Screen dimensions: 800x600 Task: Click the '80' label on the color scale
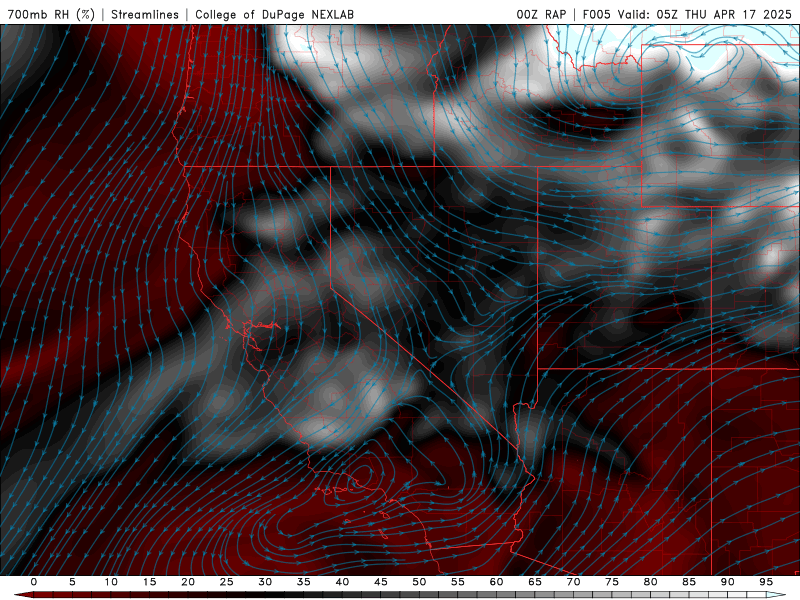pos(650,582)
